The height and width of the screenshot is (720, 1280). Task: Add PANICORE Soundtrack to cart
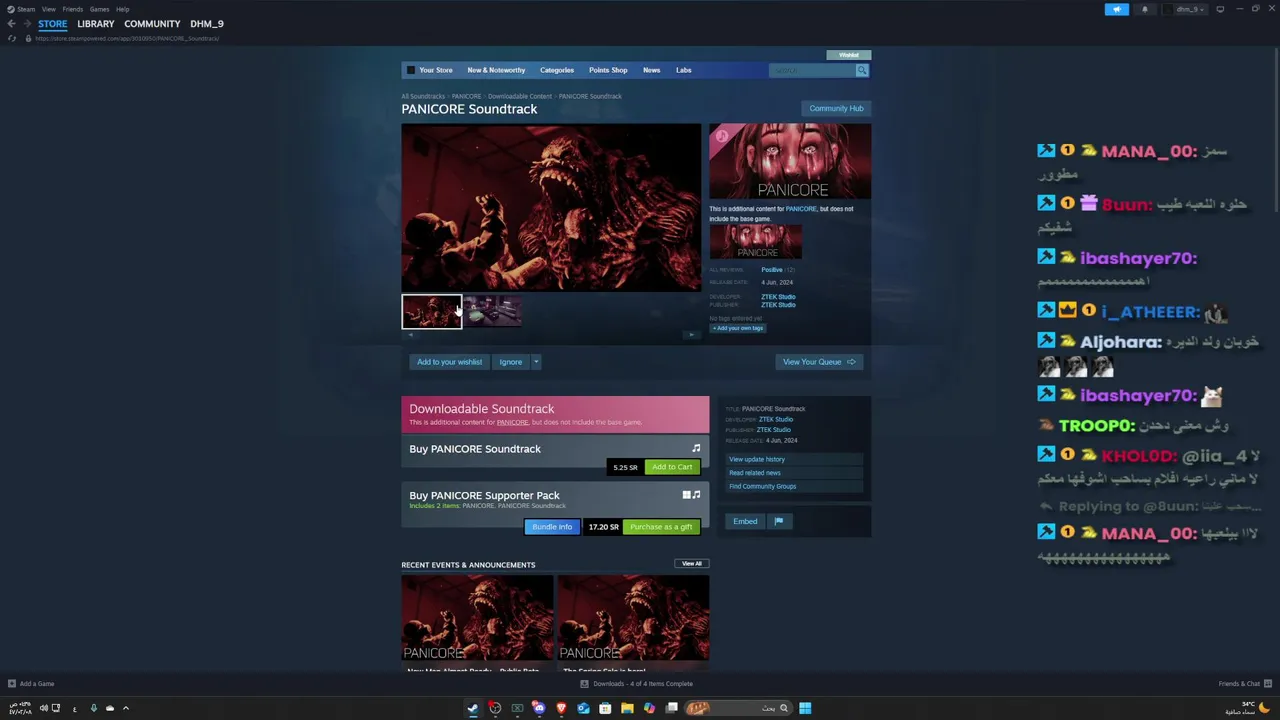pos(672,467)
